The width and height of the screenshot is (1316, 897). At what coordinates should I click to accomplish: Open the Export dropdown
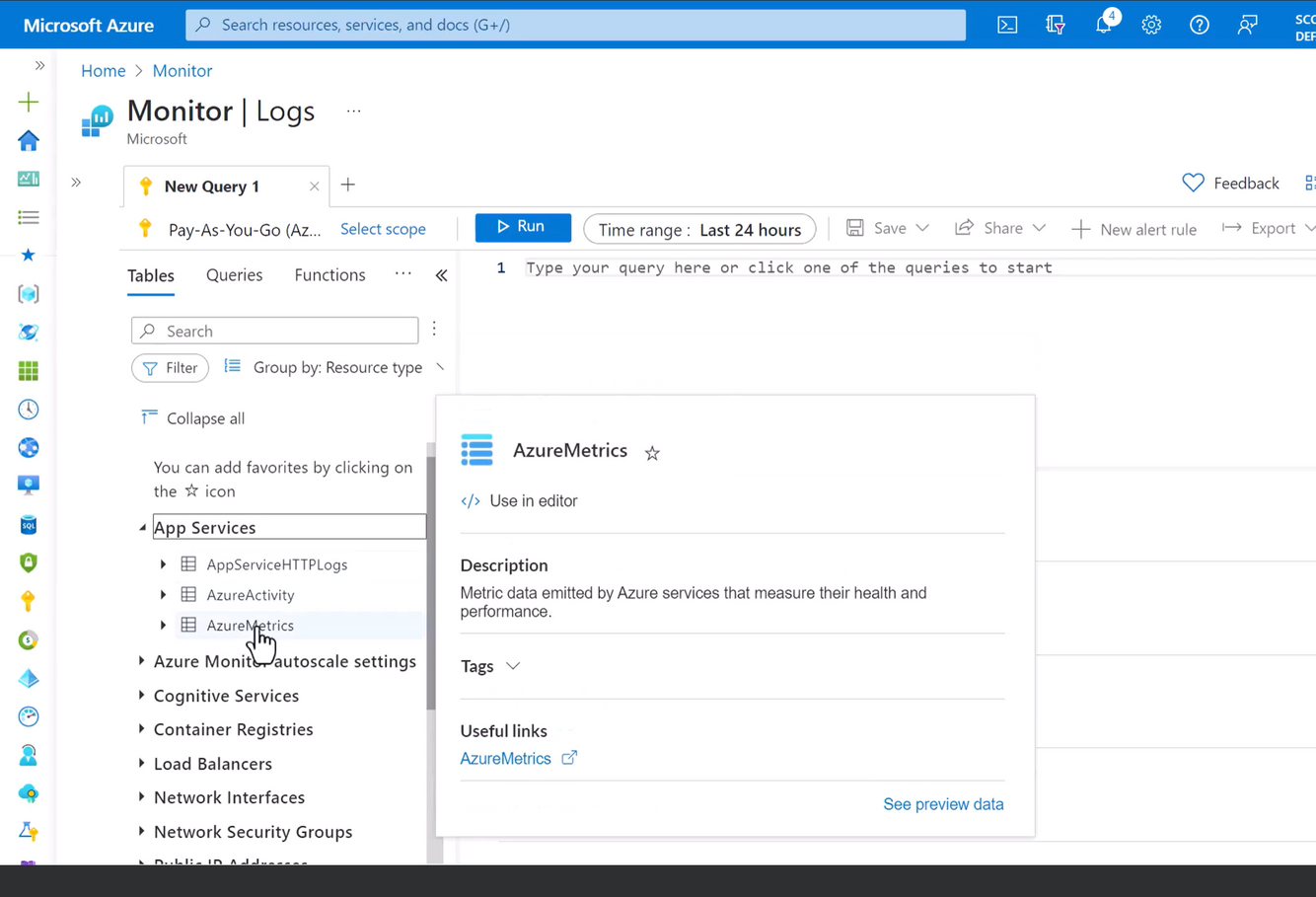click(x=1269, y=228)
